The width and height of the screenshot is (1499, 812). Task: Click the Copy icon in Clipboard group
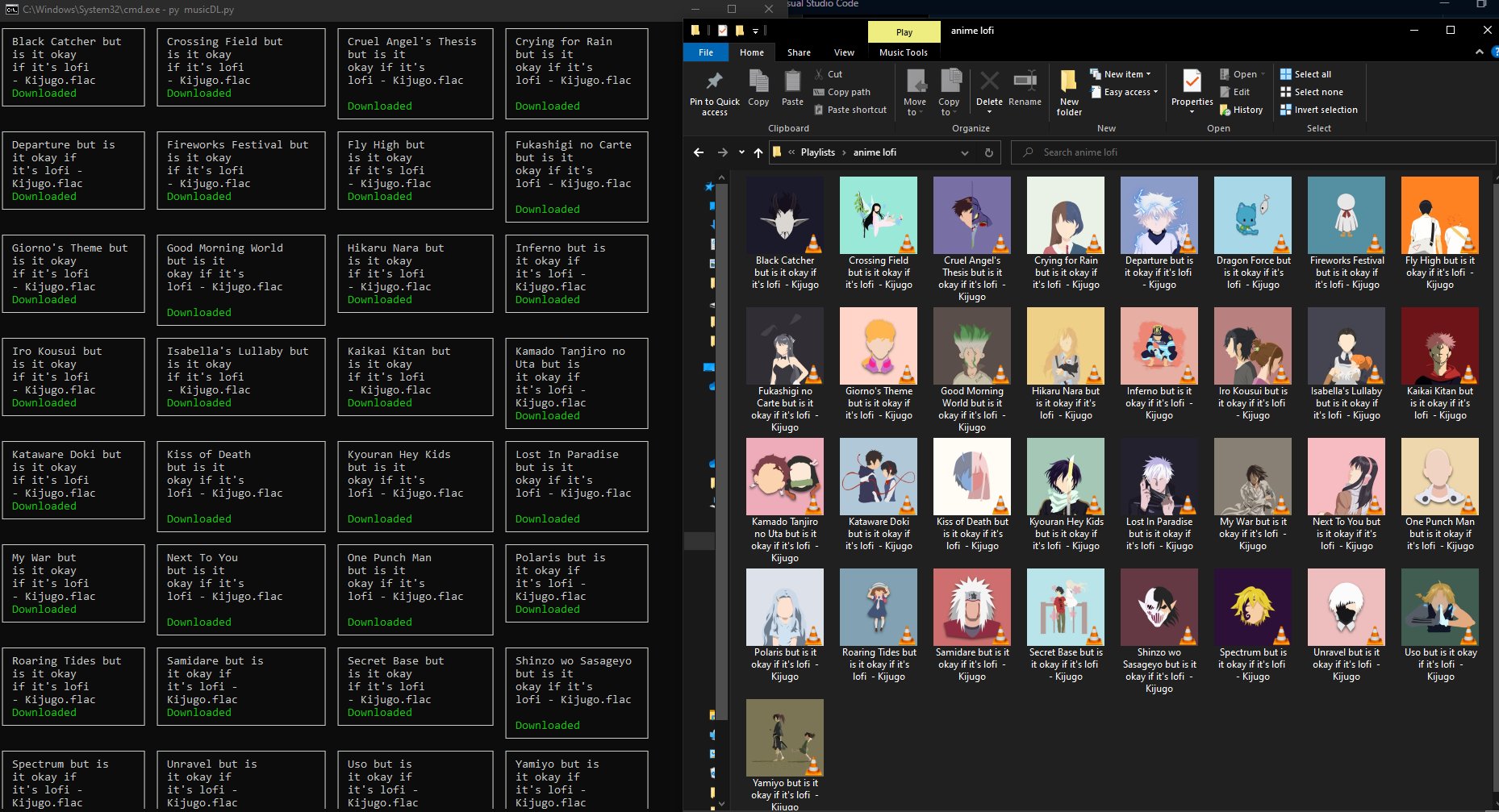point(758,82)
